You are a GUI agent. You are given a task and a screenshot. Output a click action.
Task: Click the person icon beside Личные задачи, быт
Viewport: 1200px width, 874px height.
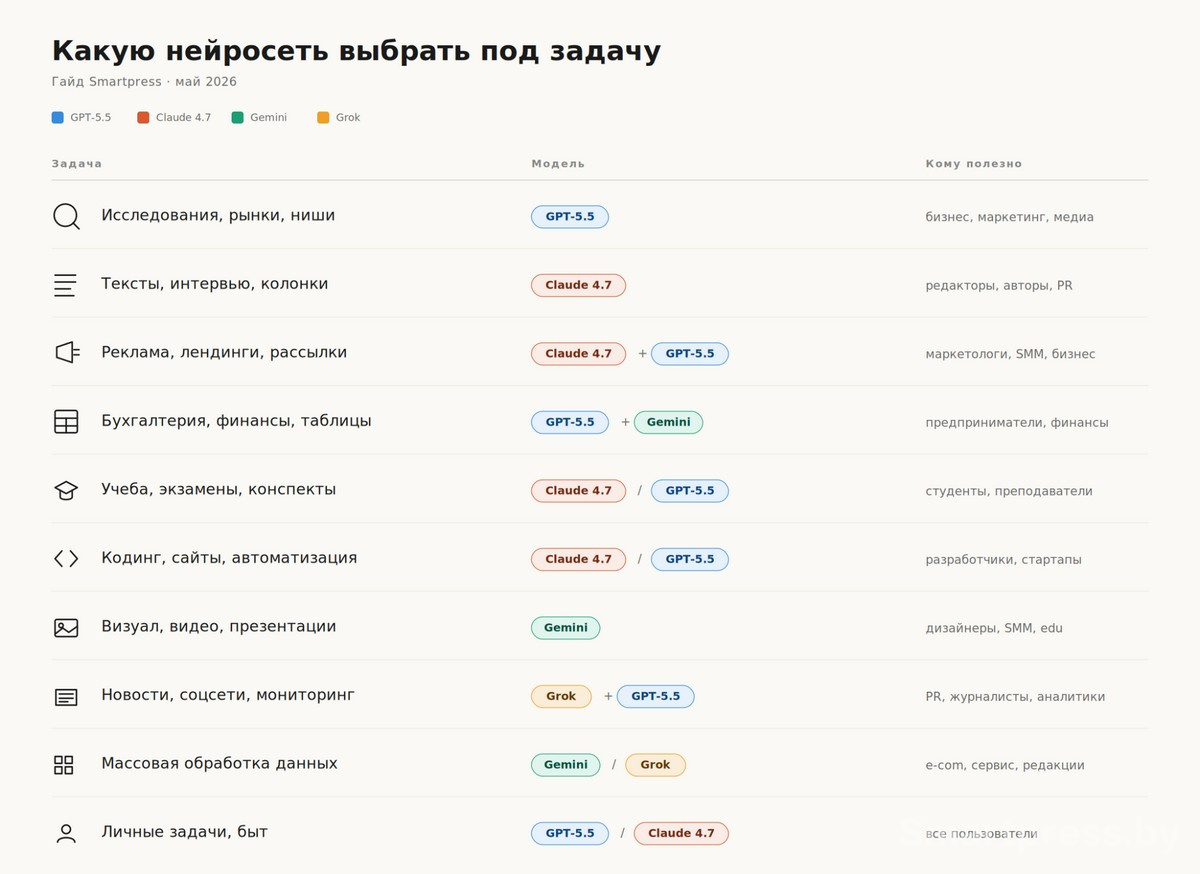66,834
